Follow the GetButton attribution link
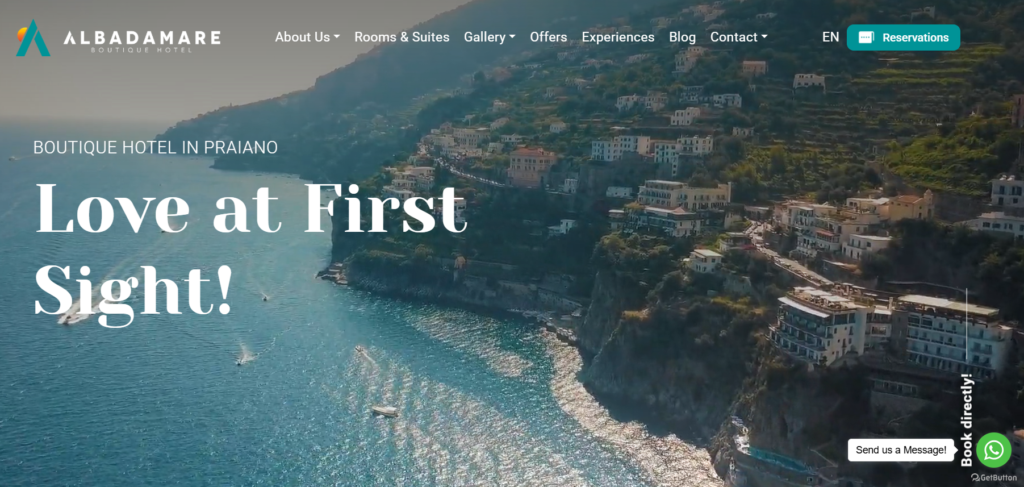Viewport: 1024px width, 487px height. point(994,477)
